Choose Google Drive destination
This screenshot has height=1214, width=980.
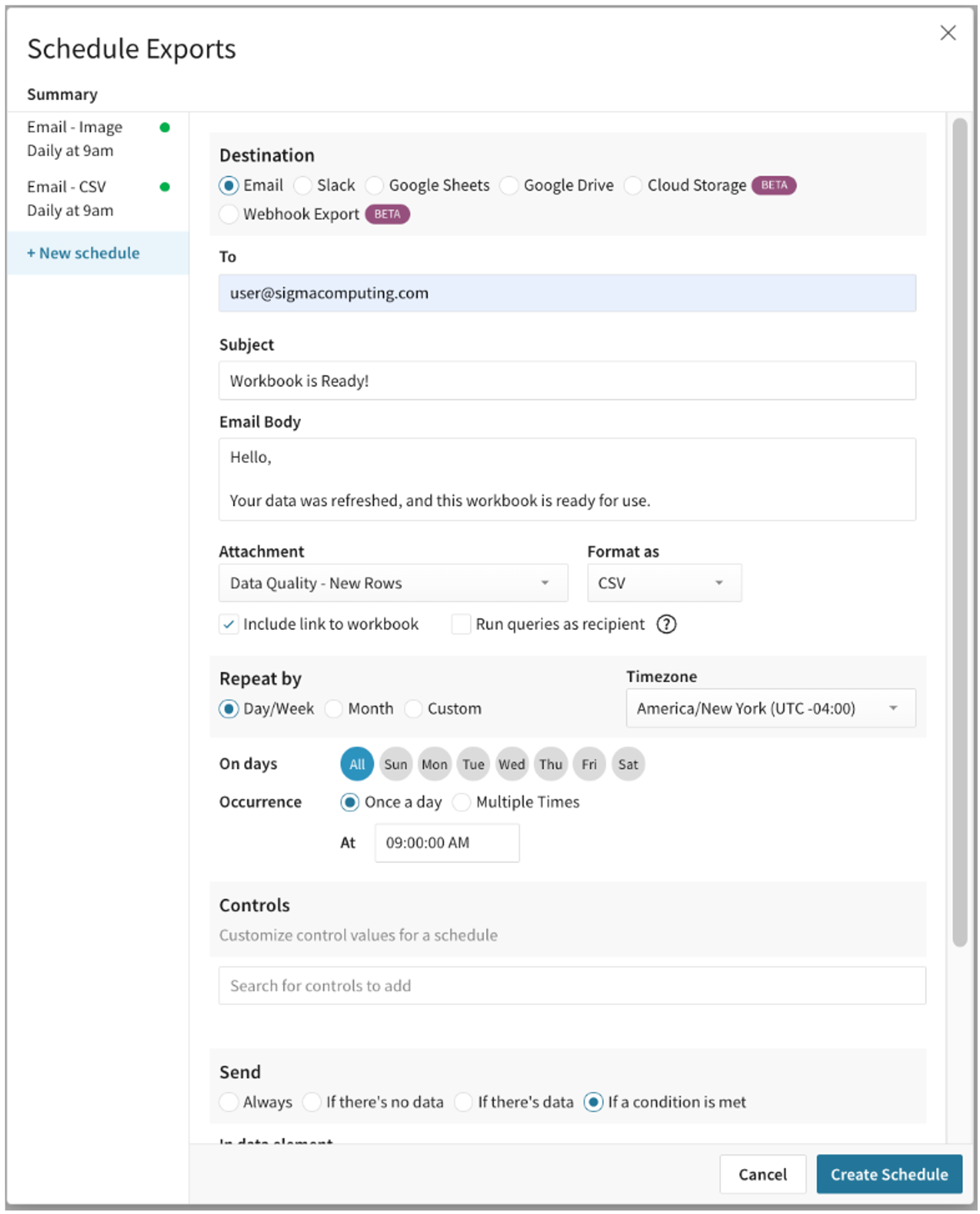(x=509, y=185)
